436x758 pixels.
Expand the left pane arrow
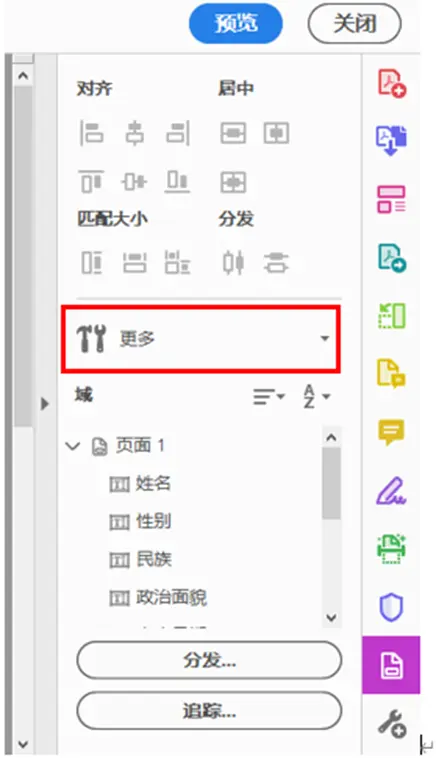tap(45, 404)
